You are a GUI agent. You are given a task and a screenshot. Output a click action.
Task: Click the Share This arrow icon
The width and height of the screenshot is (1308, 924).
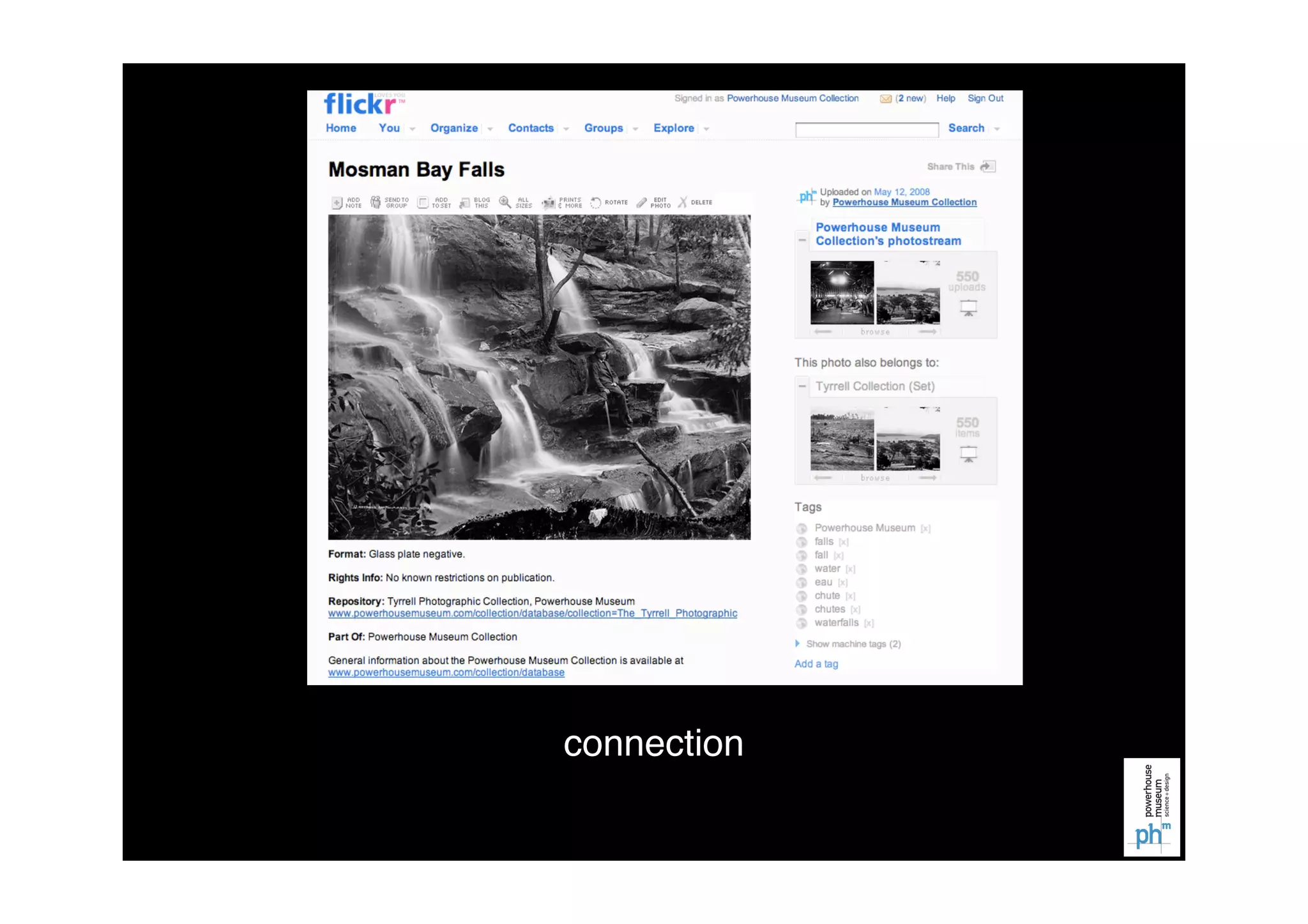coord(988,167)
